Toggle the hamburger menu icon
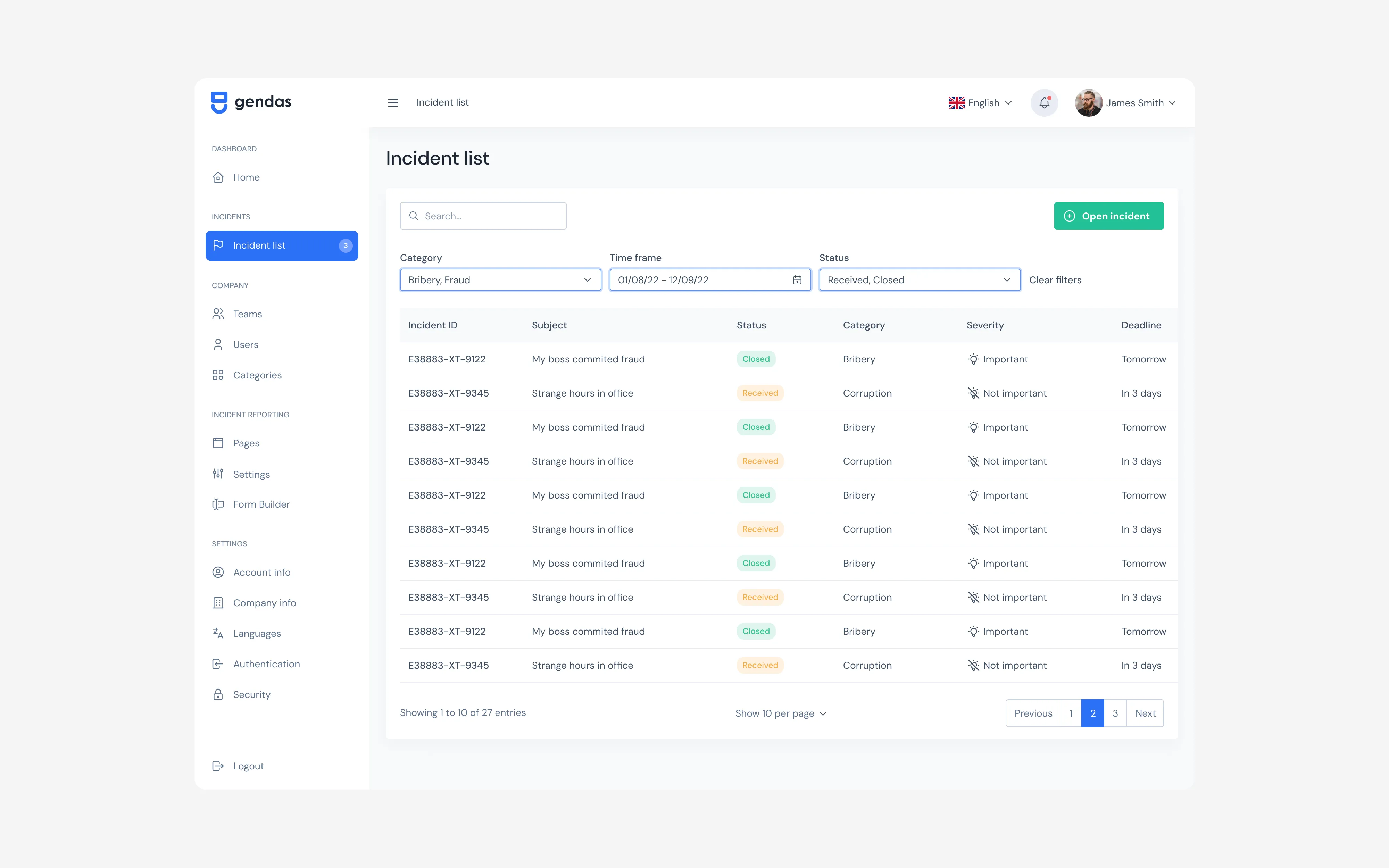 [x=393, y=103]
